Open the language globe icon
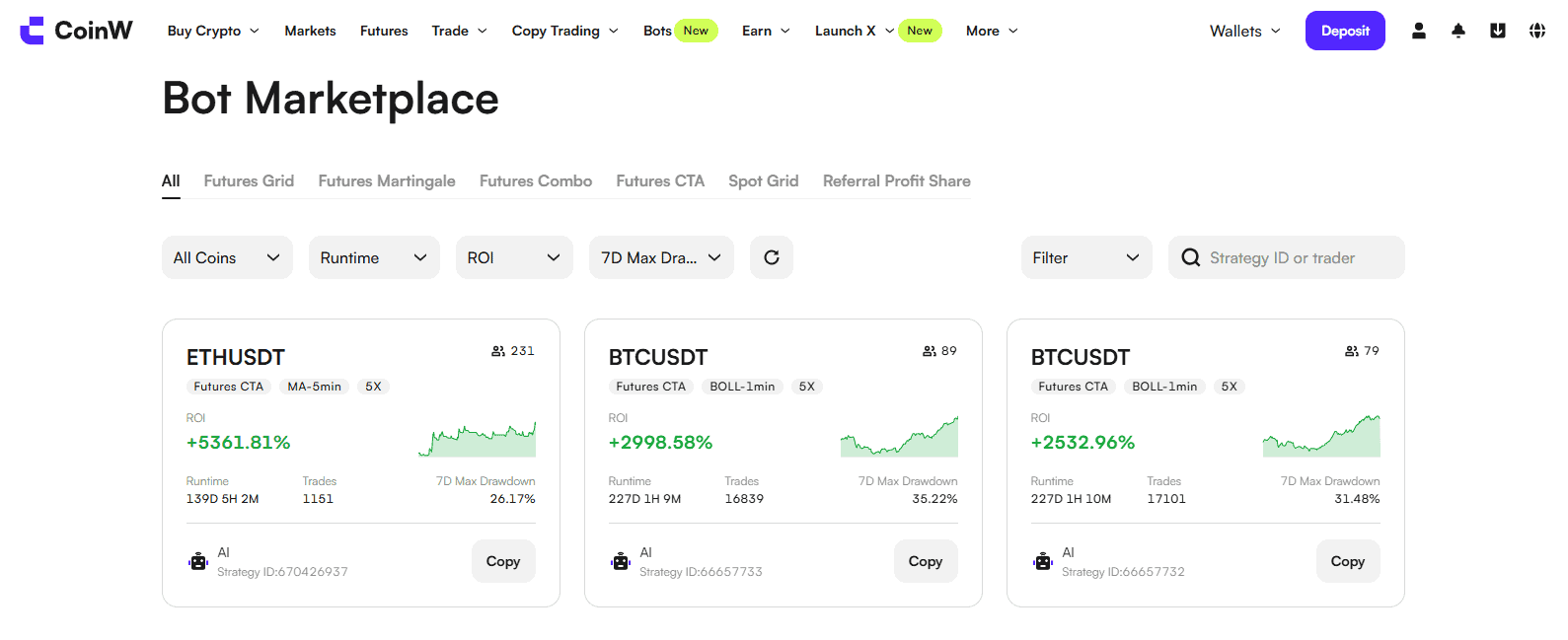This screenshot has height=640, width=1568. (1537, 31)
